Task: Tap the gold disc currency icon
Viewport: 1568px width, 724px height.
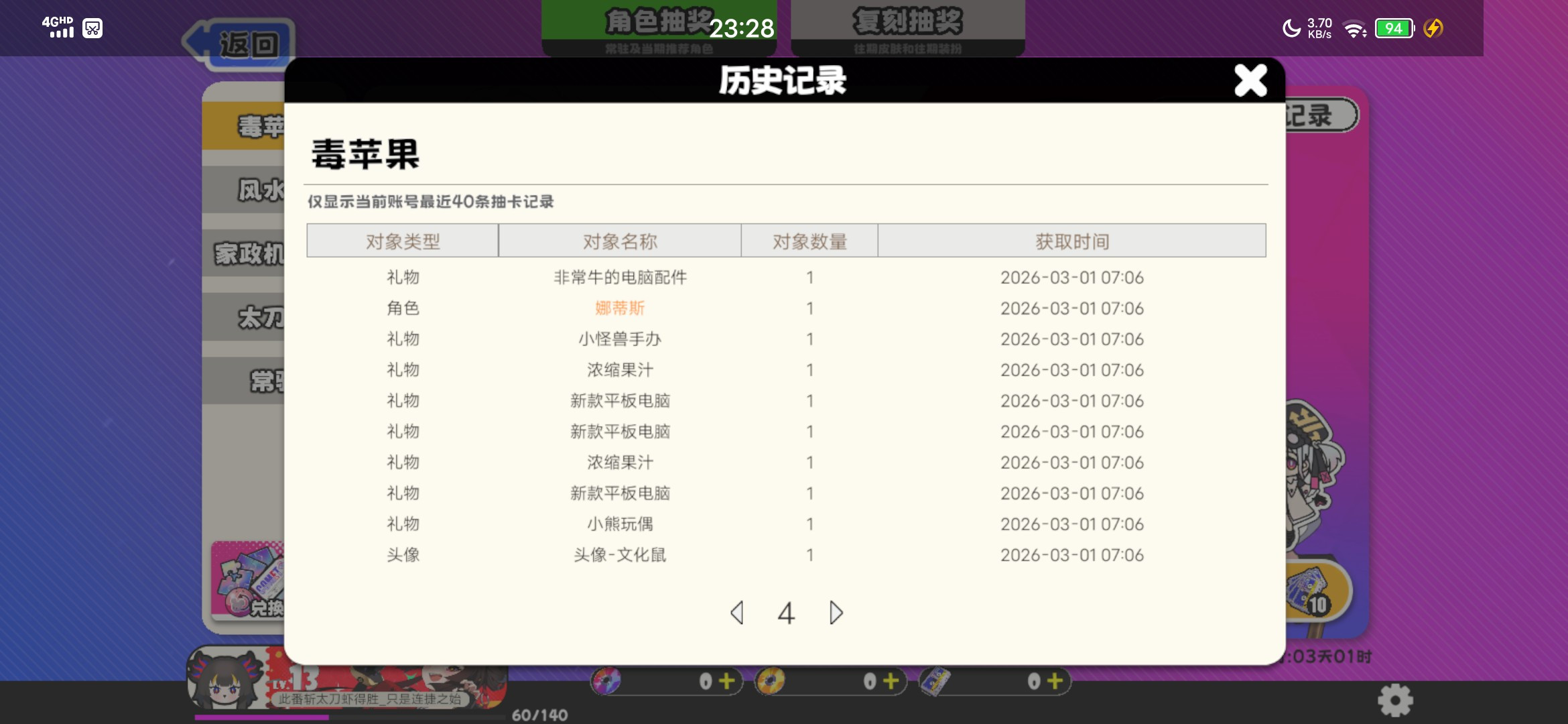Action: 770,681
